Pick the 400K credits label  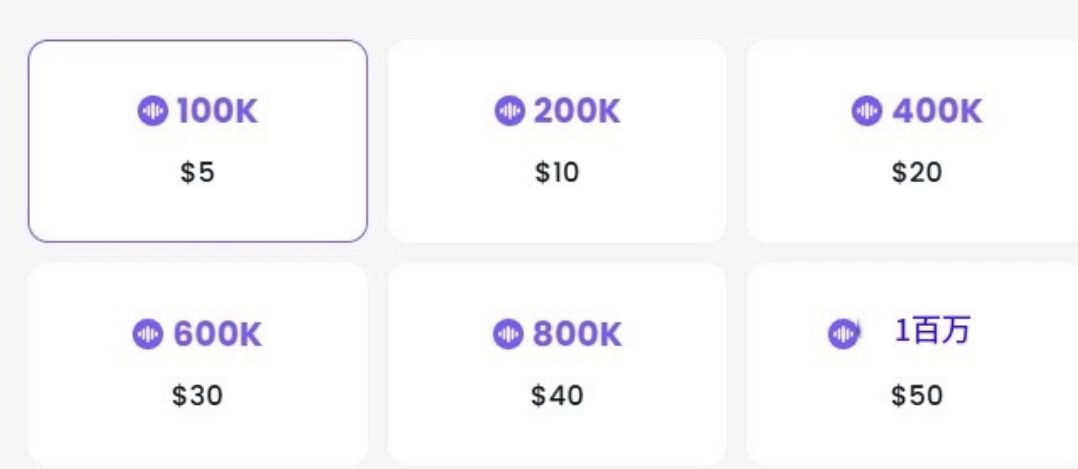pyautogui.click(x=937, y=111)
